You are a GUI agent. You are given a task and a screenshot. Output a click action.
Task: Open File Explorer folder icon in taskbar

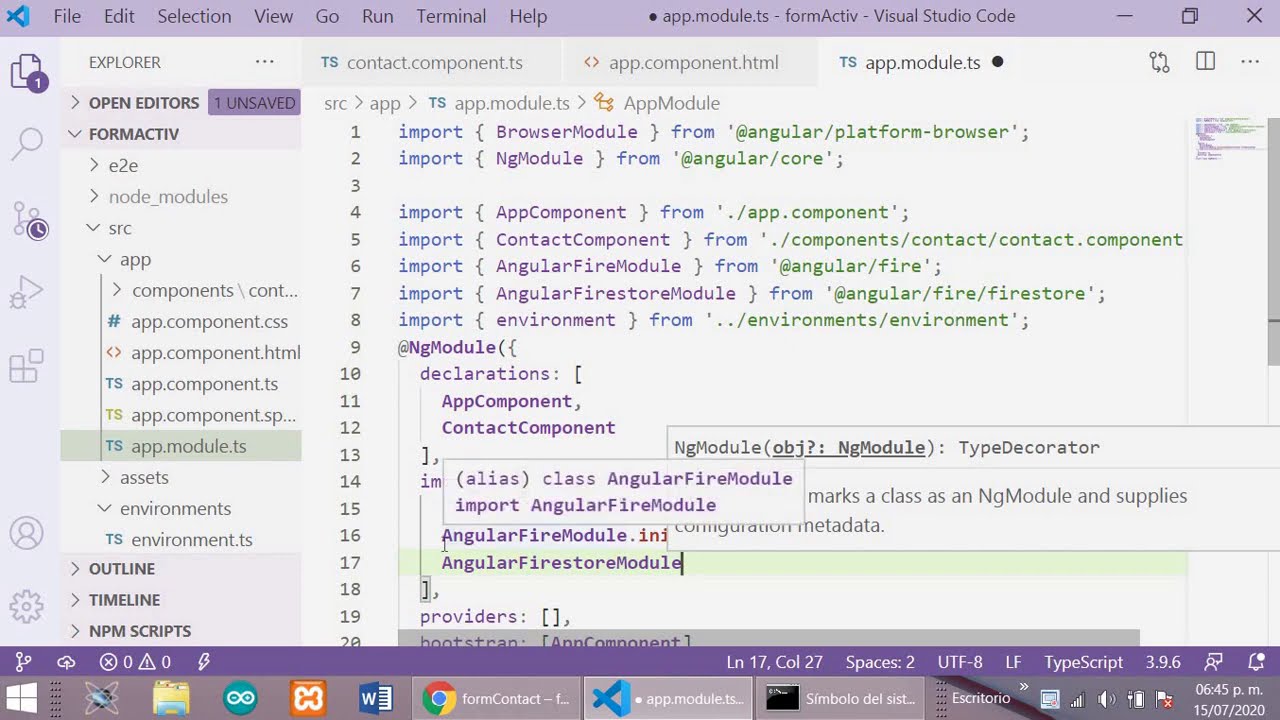(172, 698)
